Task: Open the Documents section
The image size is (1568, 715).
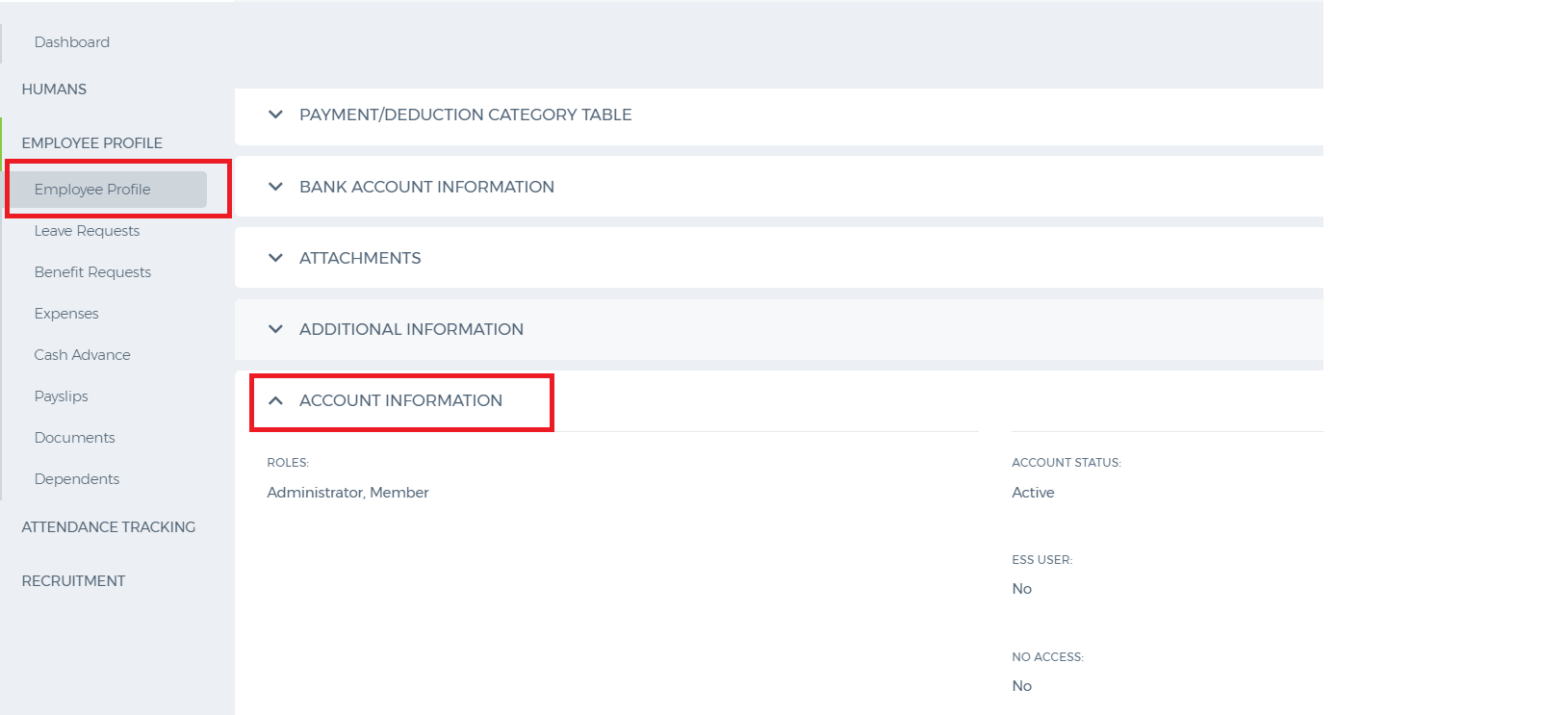Action: click(x=74, y=438)
